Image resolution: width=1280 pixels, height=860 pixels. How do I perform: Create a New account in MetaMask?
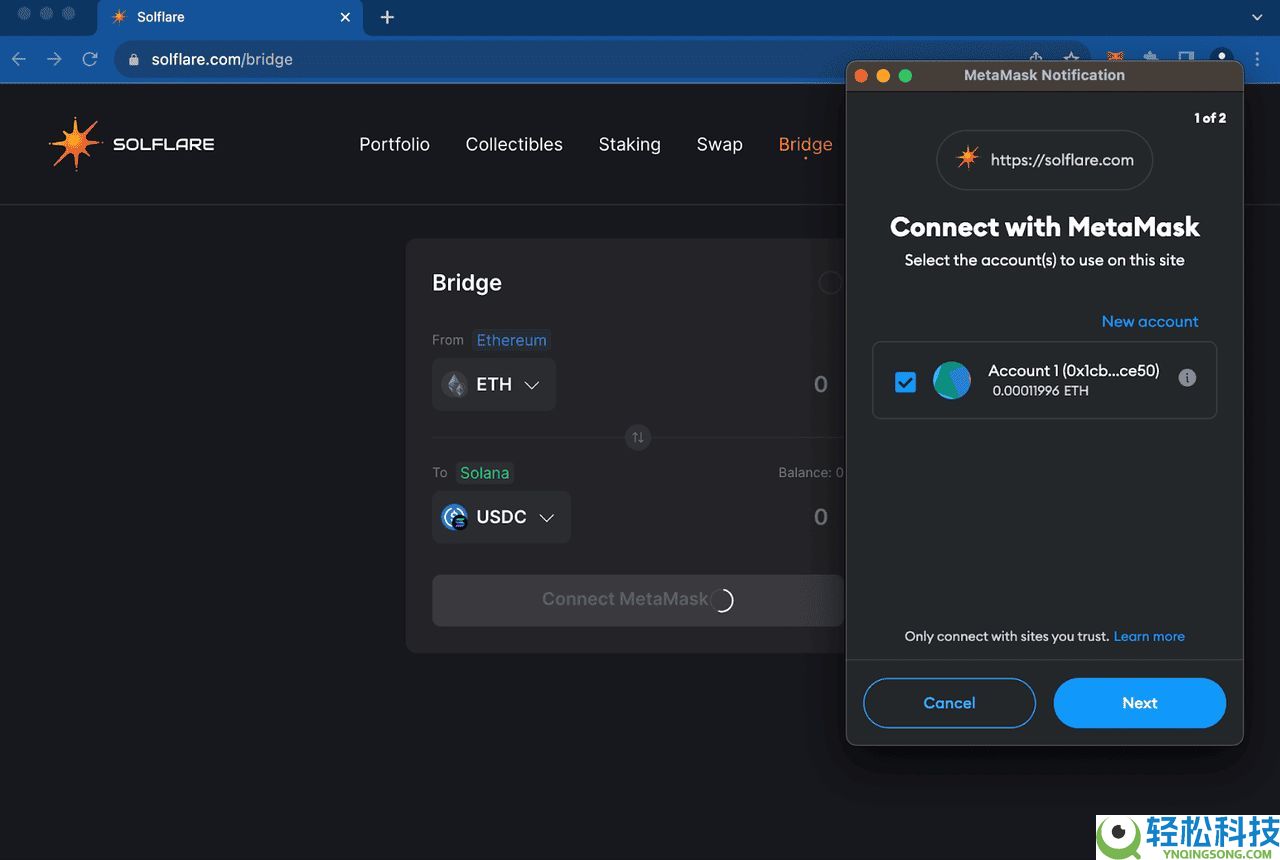tap(1150, 321)
